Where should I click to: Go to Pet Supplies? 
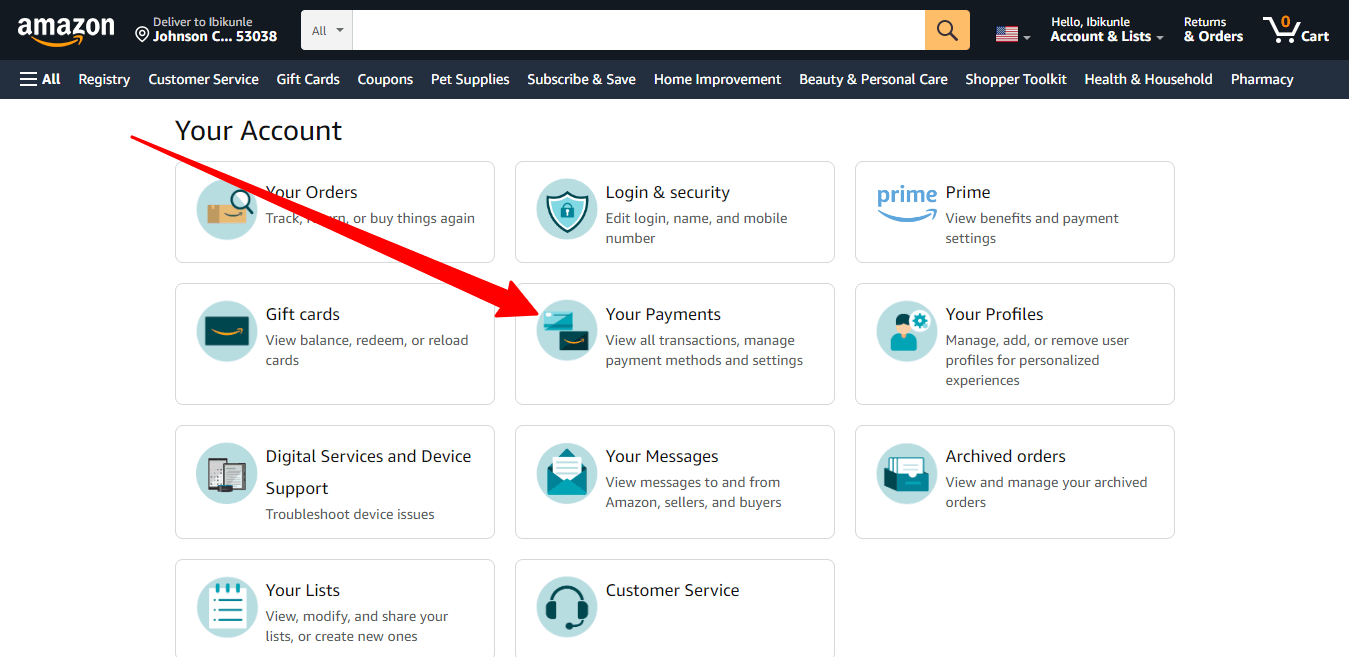click(470, 79)
